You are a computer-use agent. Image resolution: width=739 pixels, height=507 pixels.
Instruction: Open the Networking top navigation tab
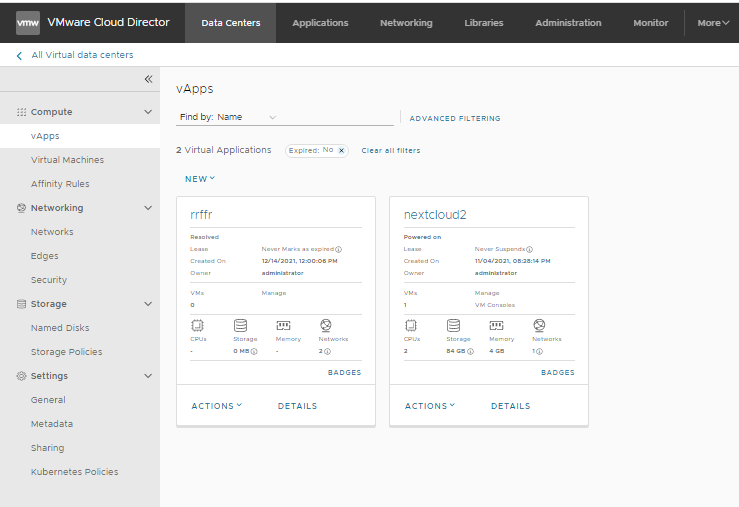coord(406,23)
